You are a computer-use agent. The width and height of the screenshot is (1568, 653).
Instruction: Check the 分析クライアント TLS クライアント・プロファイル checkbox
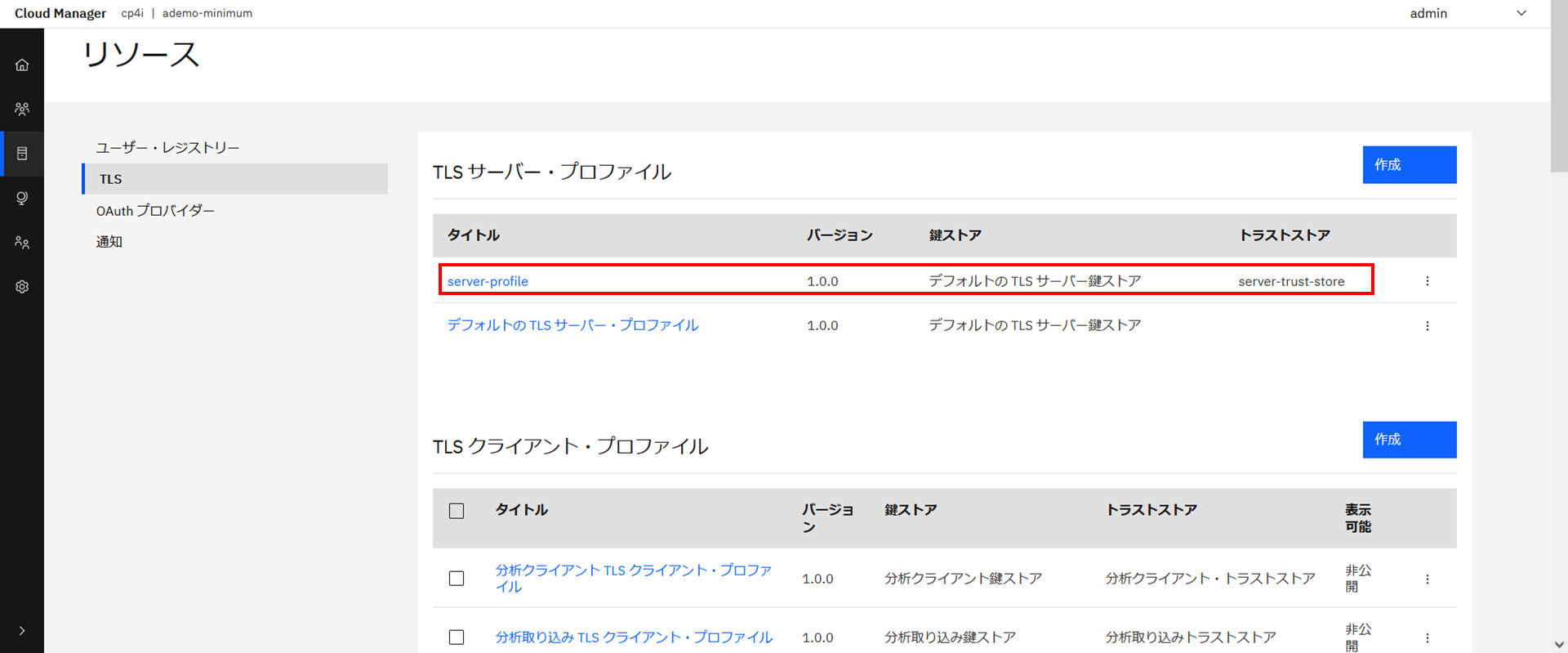click(x=457, y=579)
